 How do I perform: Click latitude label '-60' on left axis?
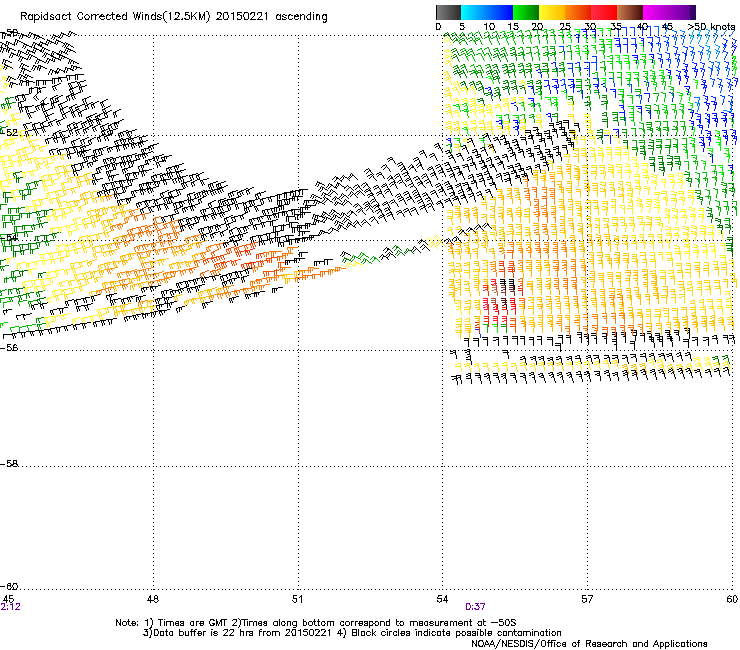click(9, 586)
